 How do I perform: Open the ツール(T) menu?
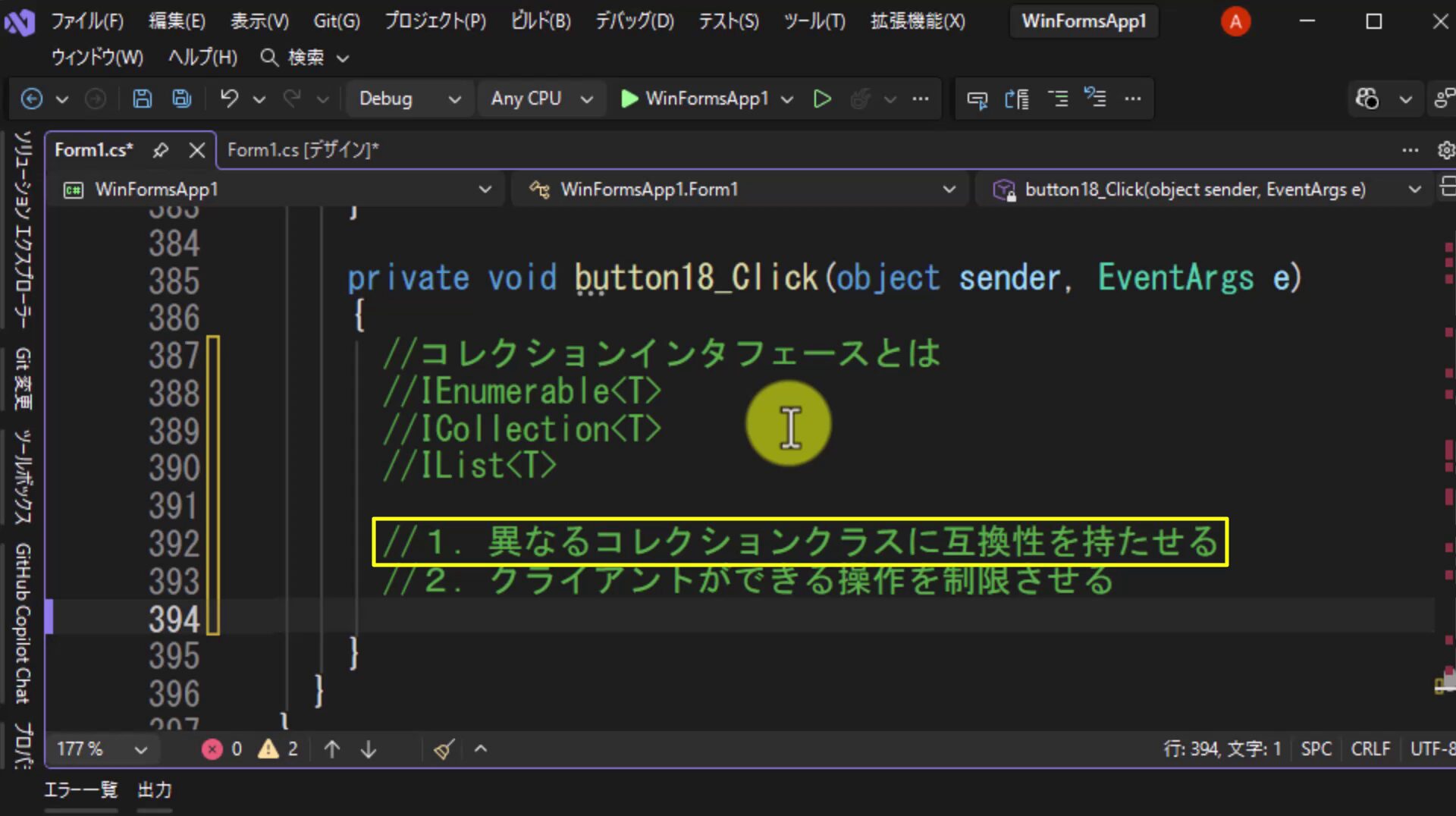[814, 21]
